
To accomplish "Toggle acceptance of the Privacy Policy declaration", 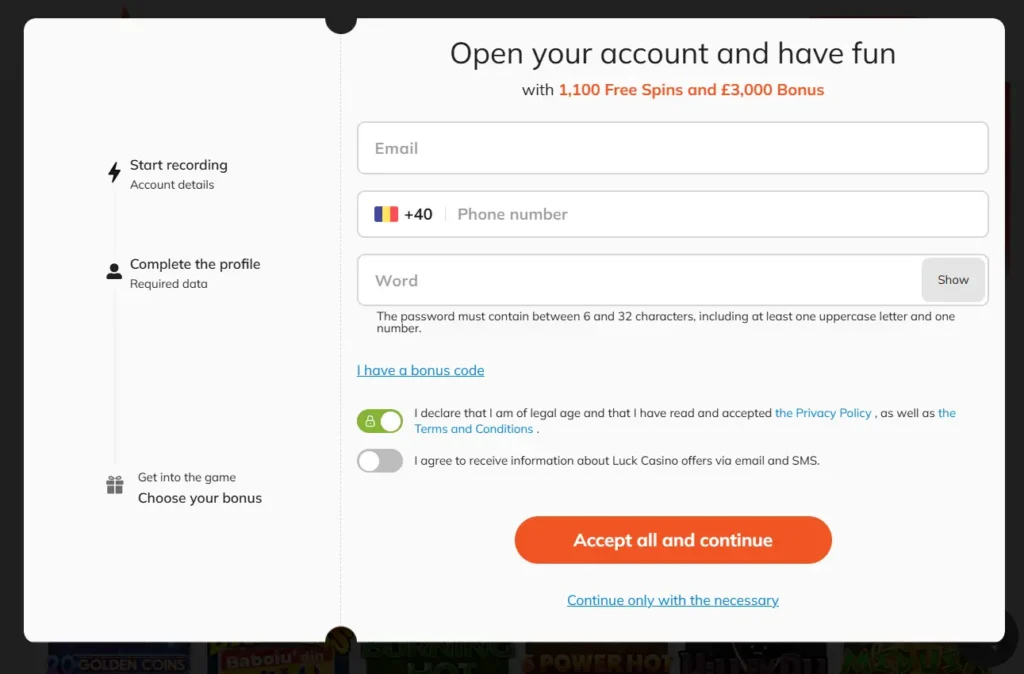I will tap(380, 420).
